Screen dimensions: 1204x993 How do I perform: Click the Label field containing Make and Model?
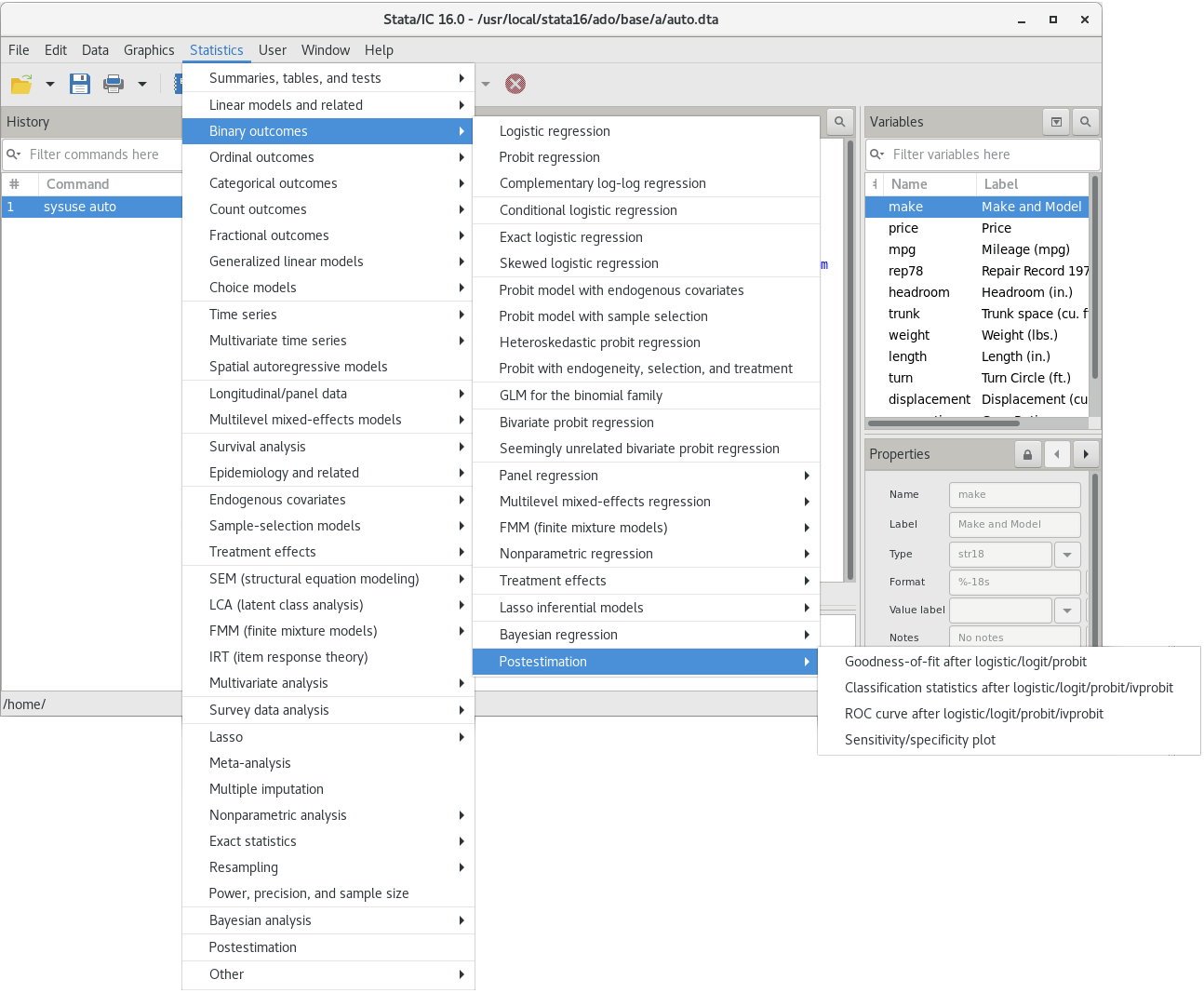click(x=1014, y=524)
